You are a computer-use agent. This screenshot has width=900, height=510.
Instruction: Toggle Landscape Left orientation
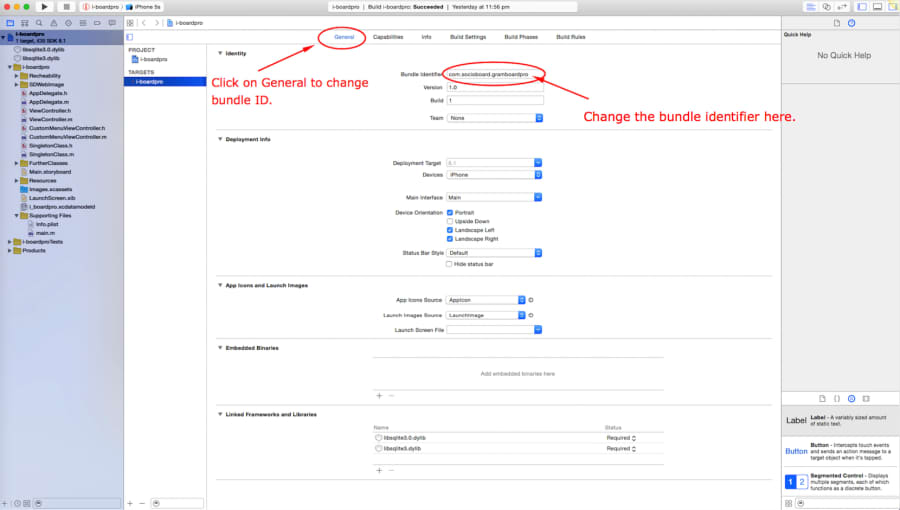click(450, 230)
